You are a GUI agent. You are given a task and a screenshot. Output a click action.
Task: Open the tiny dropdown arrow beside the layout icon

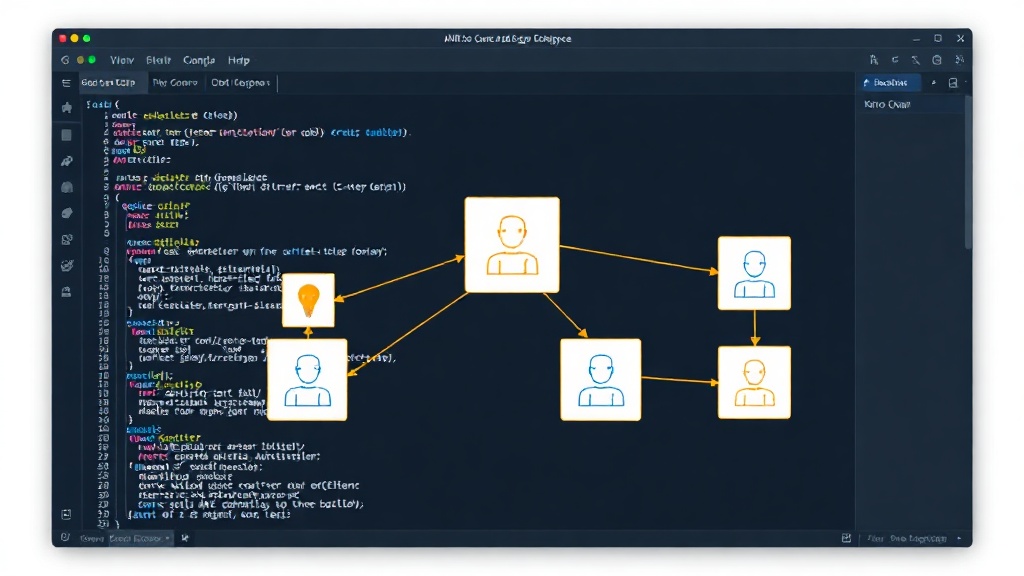(966, 83)
